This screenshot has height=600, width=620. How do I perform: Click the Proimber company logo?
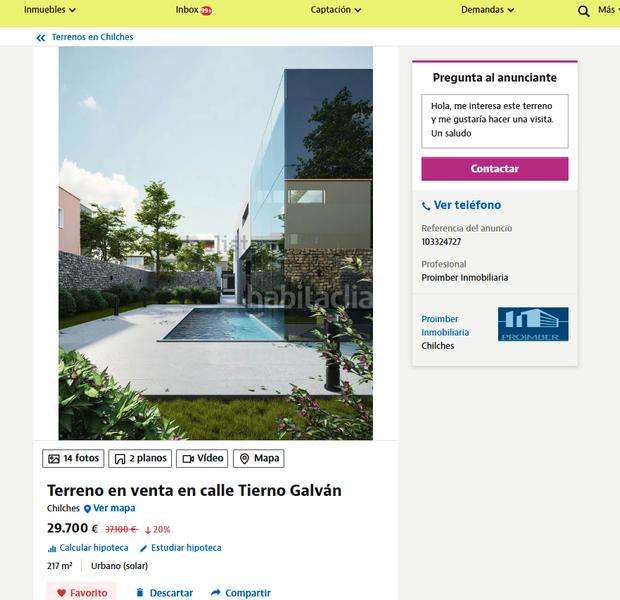point(533,324)
